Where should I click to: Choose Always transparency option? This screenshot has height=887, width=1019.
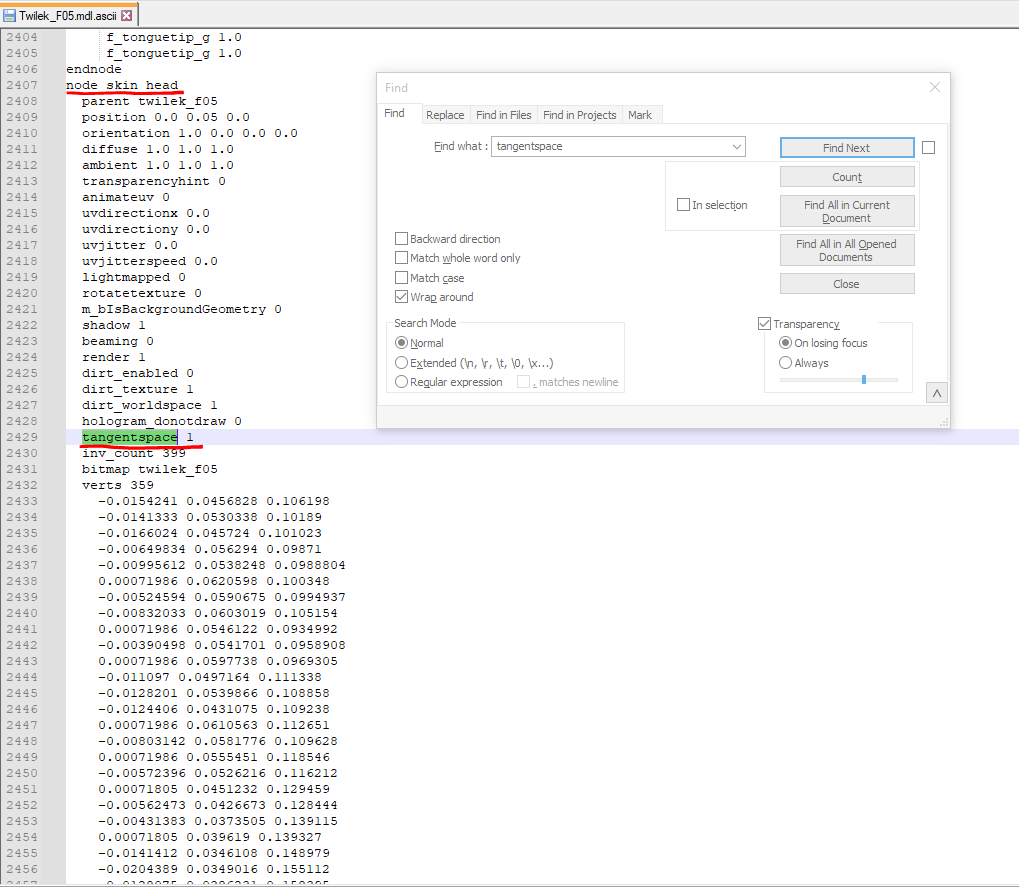click(x=785, y=363)
